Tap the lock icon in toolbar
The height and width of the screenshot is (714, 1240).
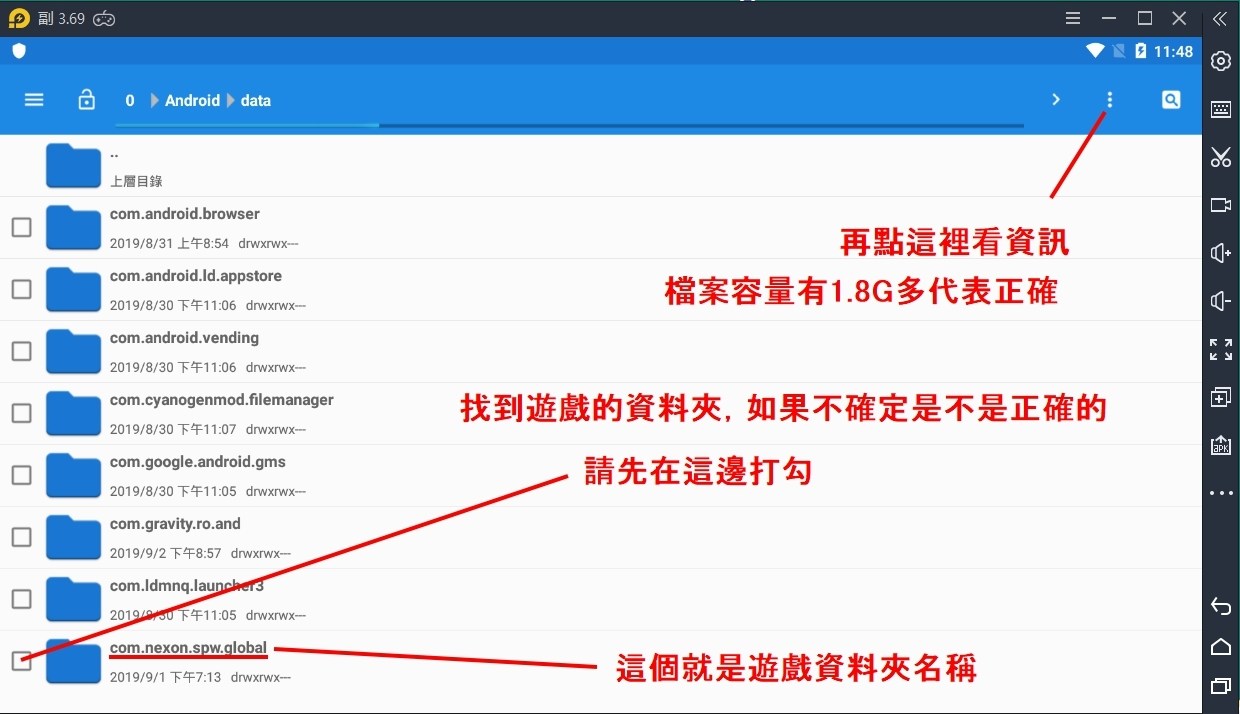click(87, 100)
